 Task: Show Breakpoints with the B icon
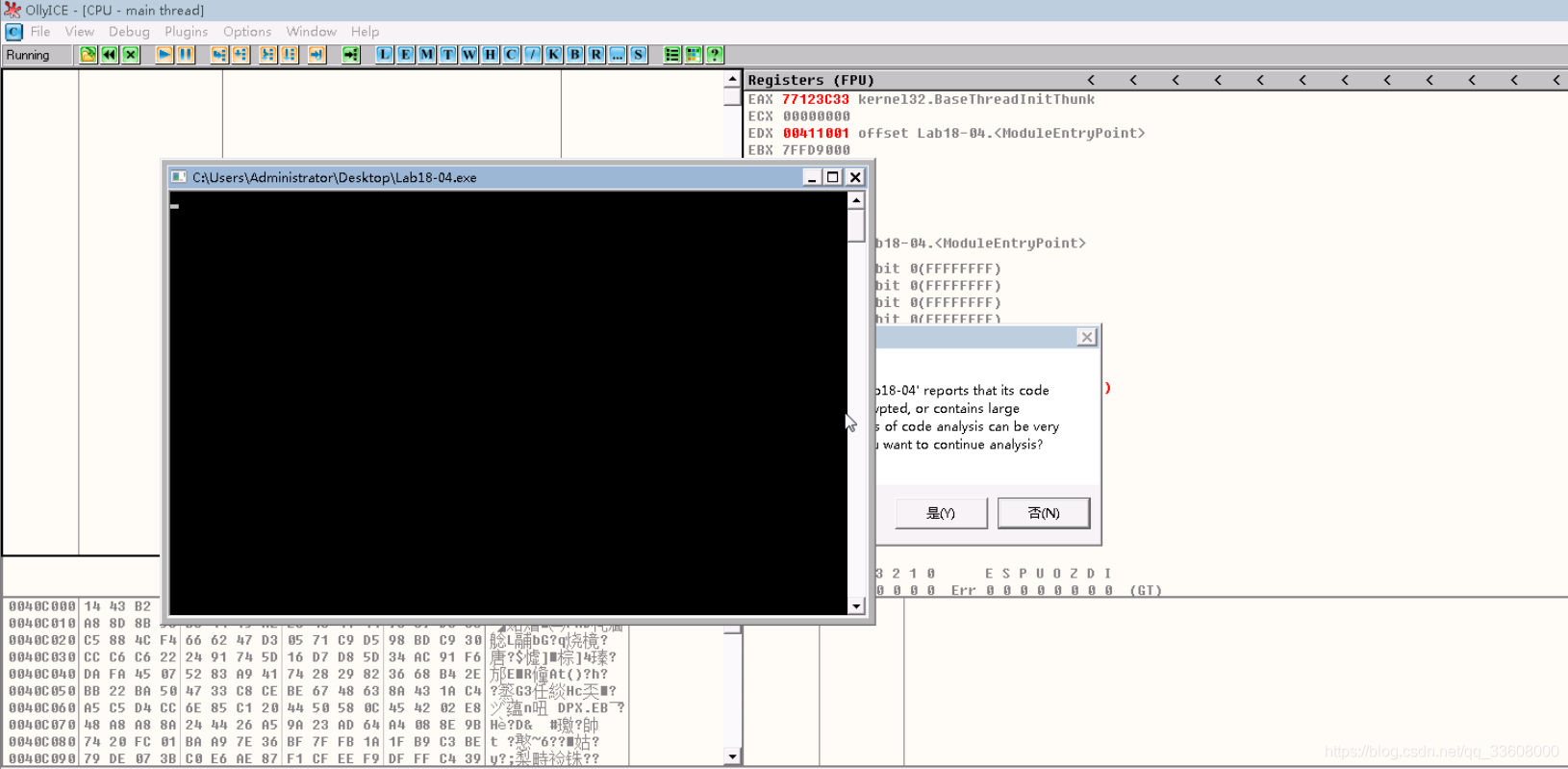(575, 55)
